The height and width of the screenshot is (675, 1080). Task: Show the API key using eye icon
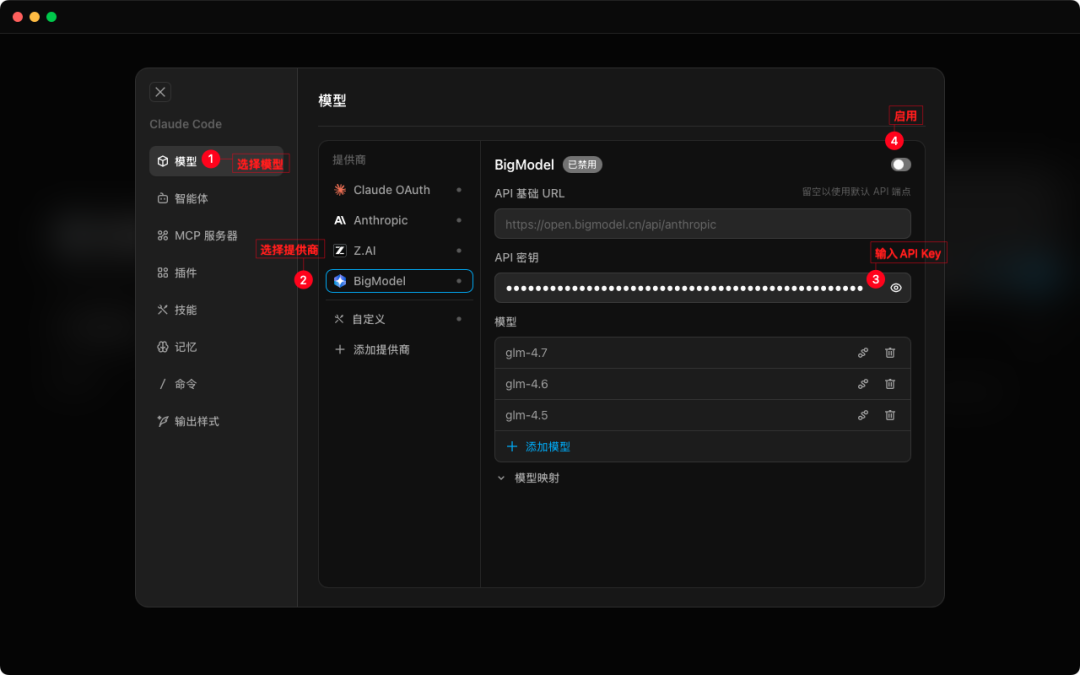(x=896, y=288)
